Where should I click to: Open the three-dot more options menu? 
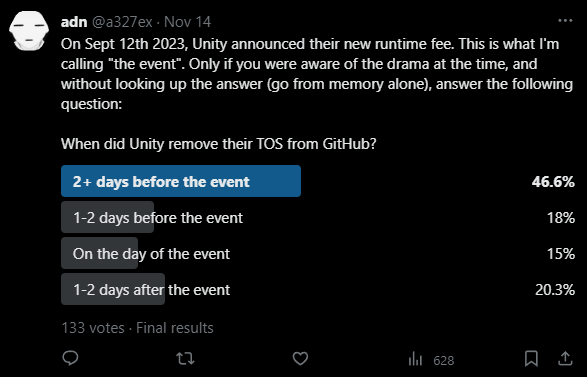pyautogui.click(x=565, y=21)
